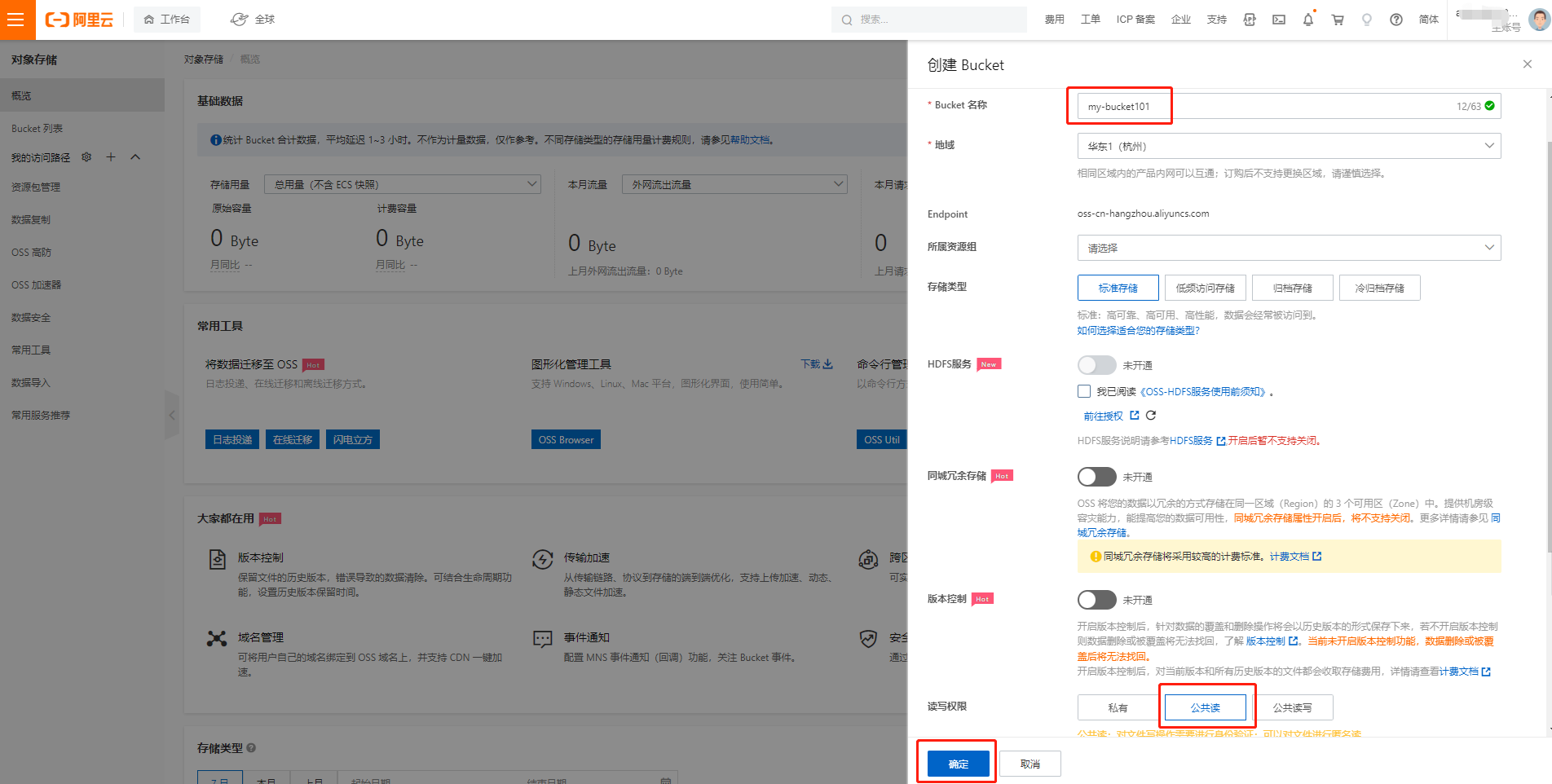Click the plus icon beside 我的访问路径

click(x=111, y=156)
